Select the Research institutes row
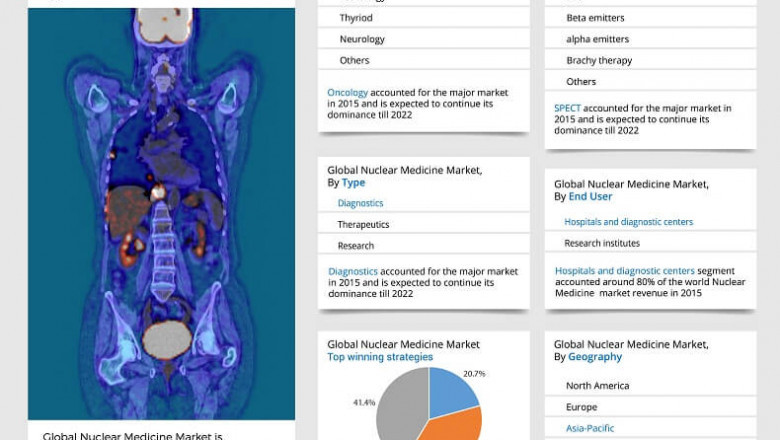The width and height of the screenshot is (780, 440). [650, 243]
